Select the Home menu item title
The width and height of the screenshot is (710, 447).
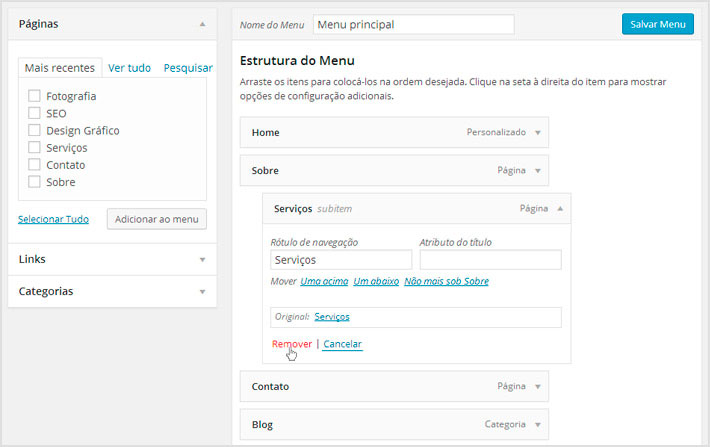pos(265,133)
